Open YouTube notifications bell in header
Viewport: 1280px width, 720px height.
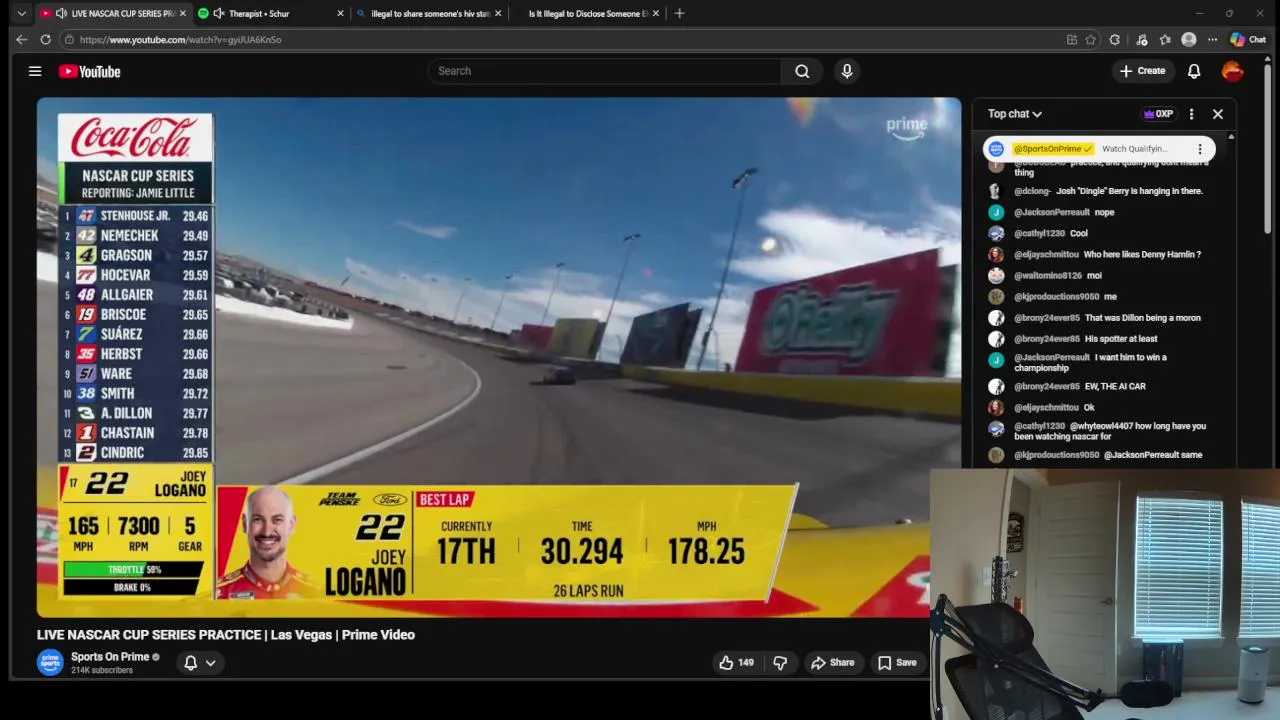(x=1194, y=71)
